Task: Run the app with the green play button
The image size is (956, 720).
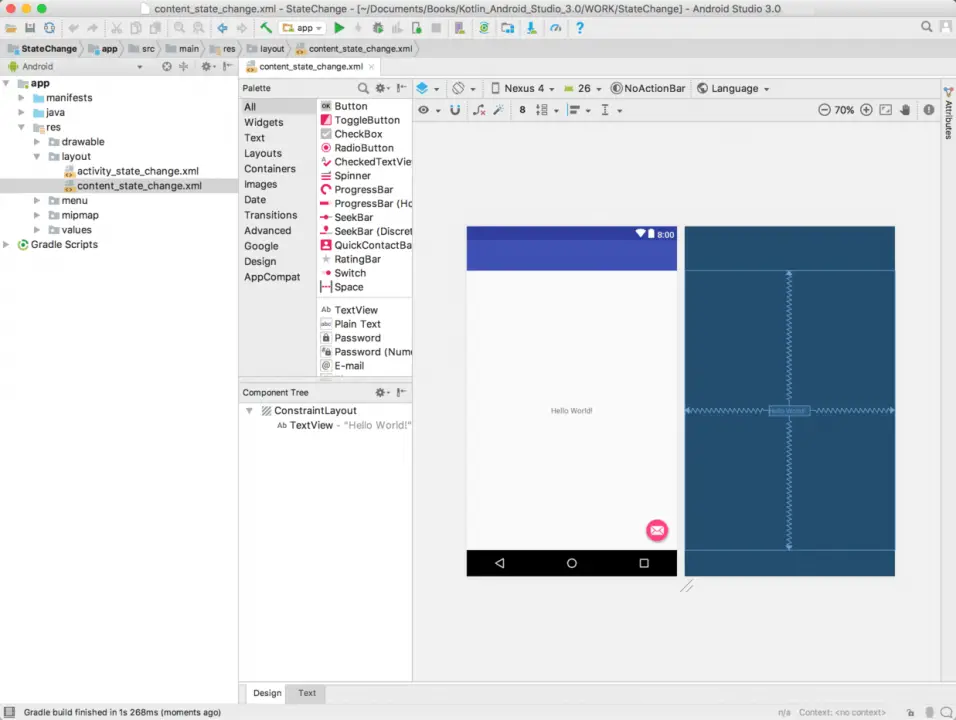Action: pyautogui.click(x=340, y=28)
